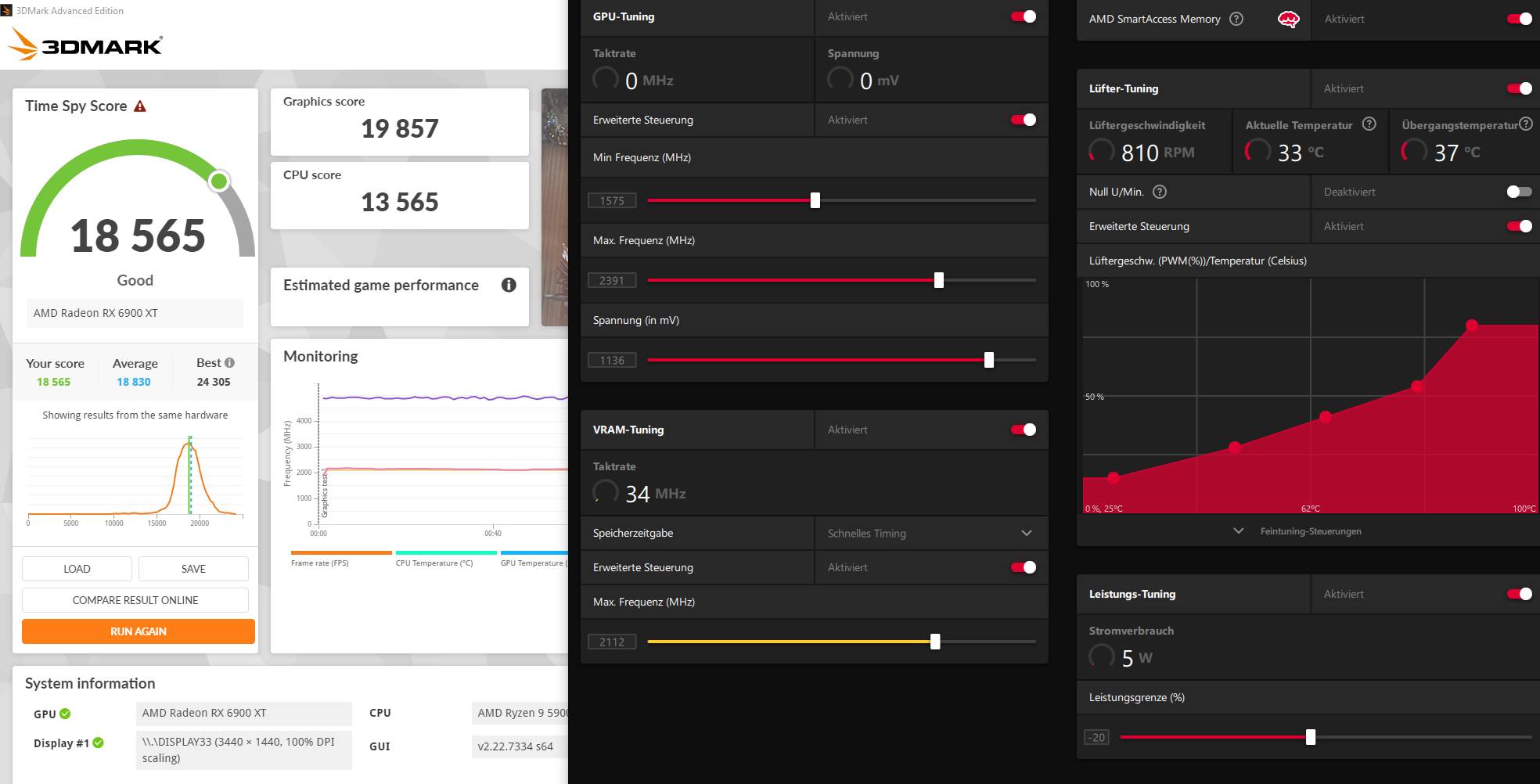
Task: Select the lowest fan curve point near 25°C
Action: [x=1114, y=478]
